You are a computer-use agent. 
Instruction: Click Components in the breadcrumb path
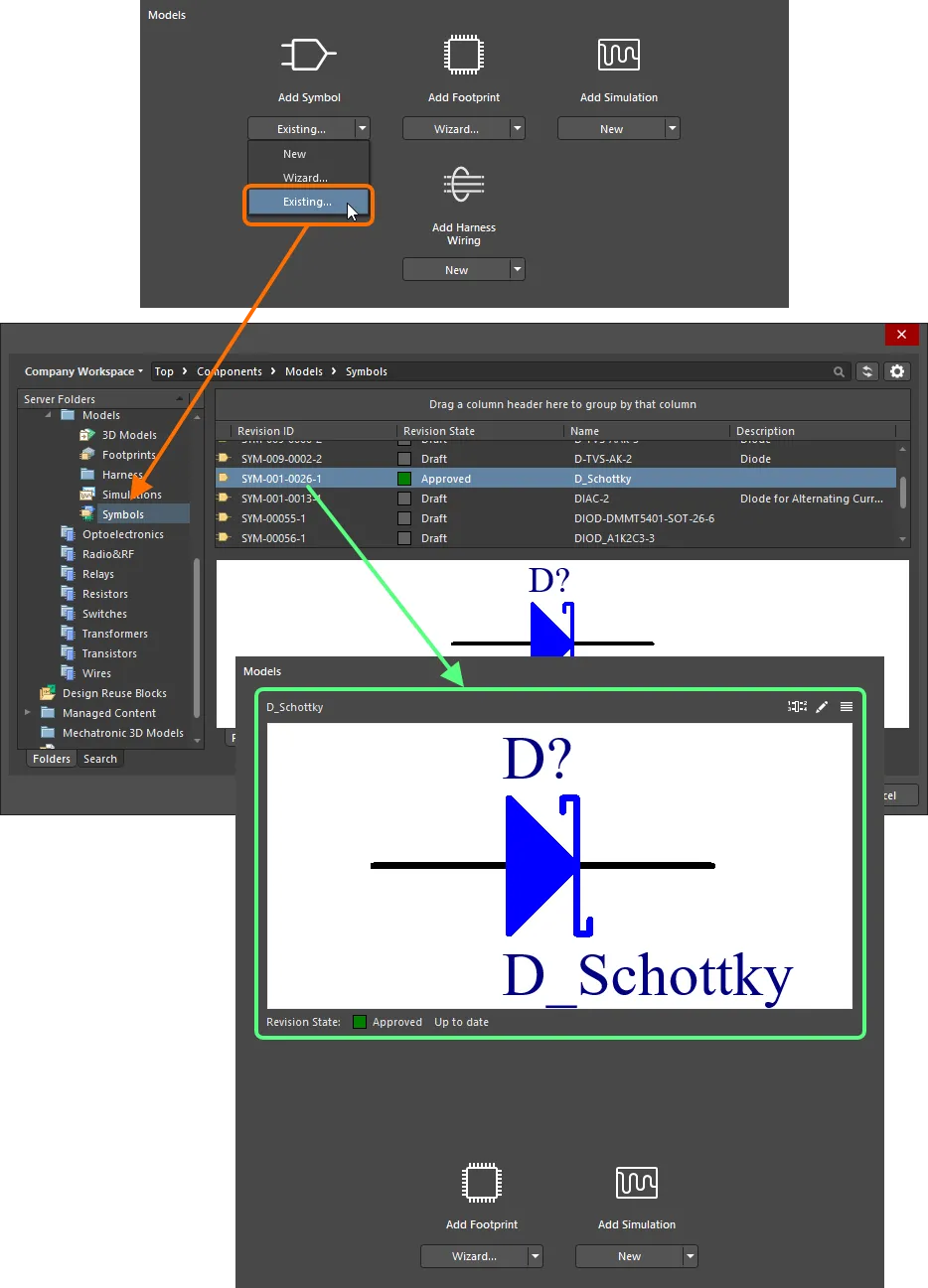230,370
